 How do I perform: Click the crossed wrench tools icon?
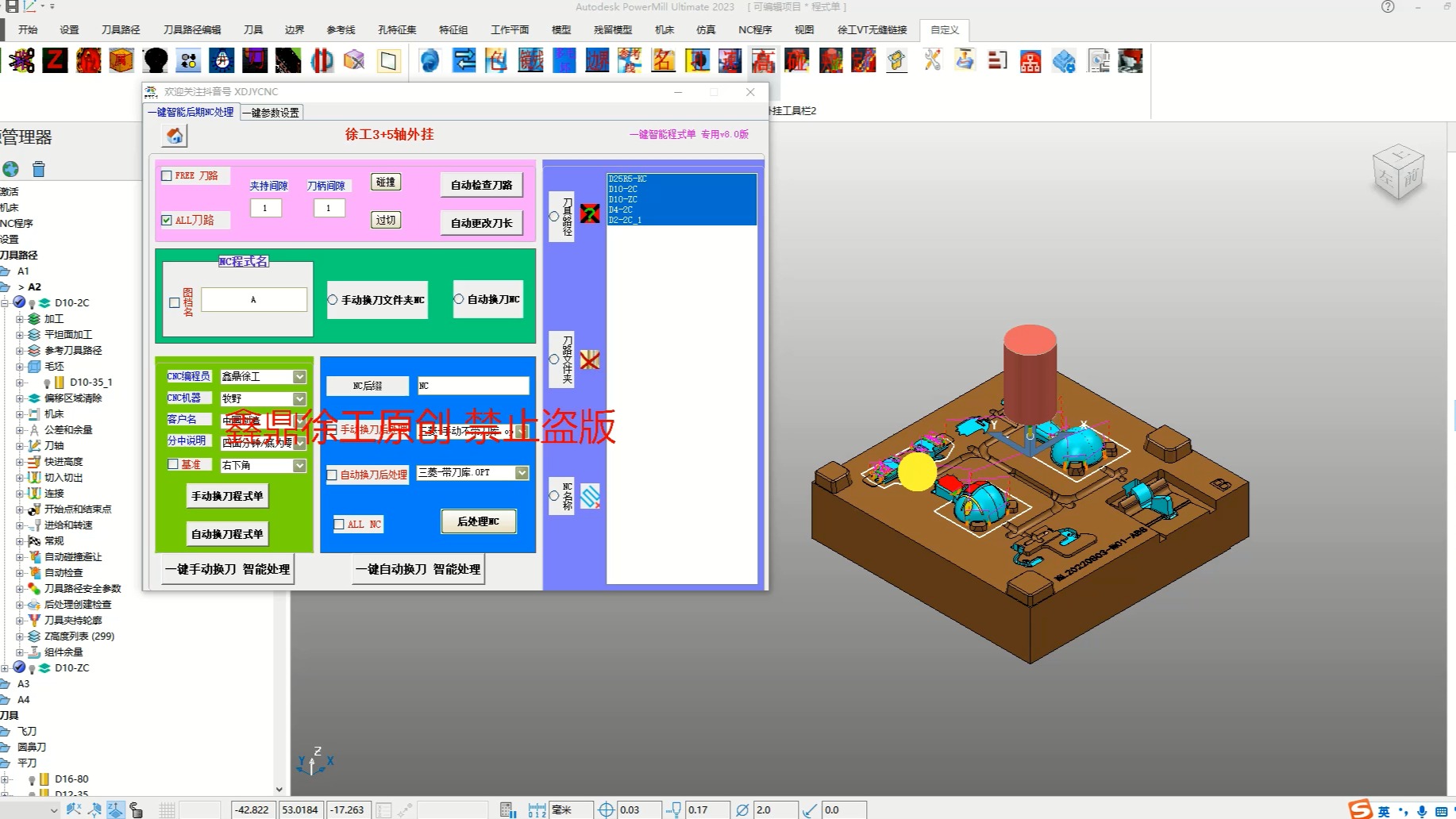coord(932,60)
